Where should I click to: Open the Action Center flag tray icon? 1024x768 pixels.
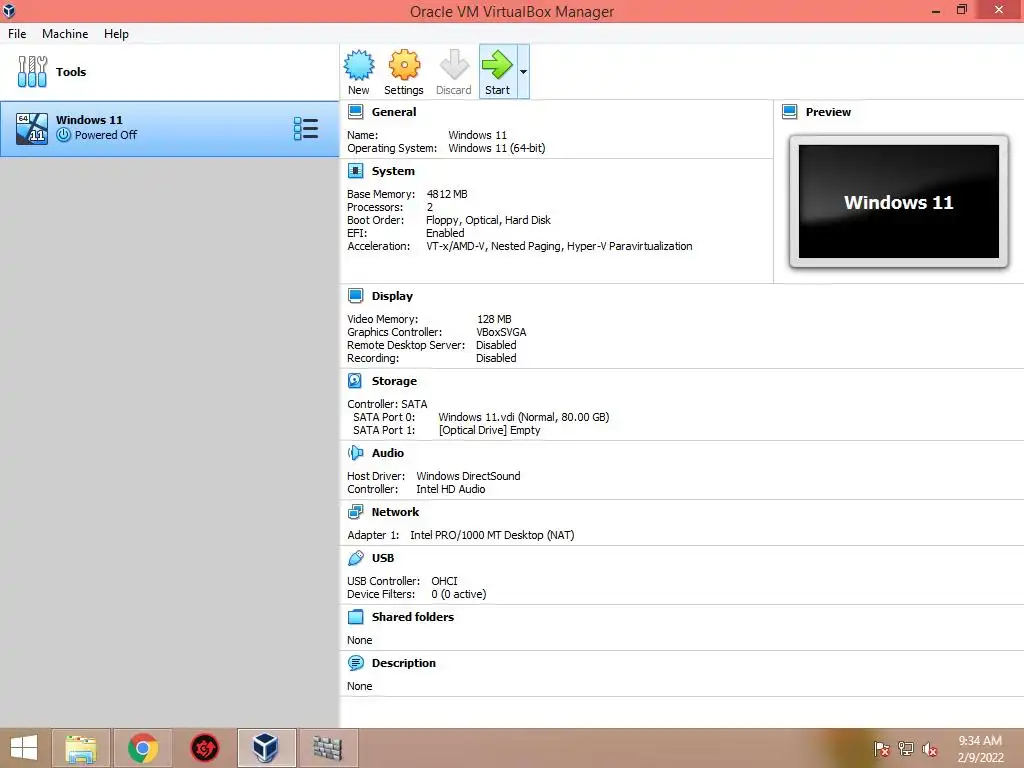pos(882,748)
